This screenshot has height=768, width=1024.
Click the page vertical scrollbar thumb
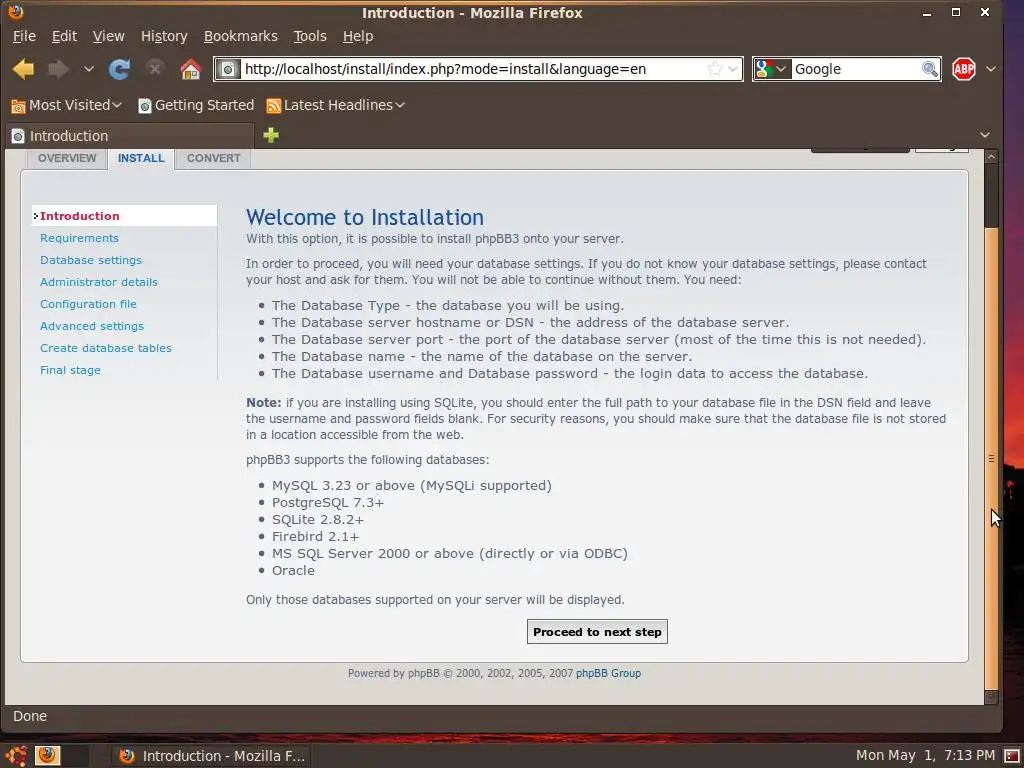[991, 457]
